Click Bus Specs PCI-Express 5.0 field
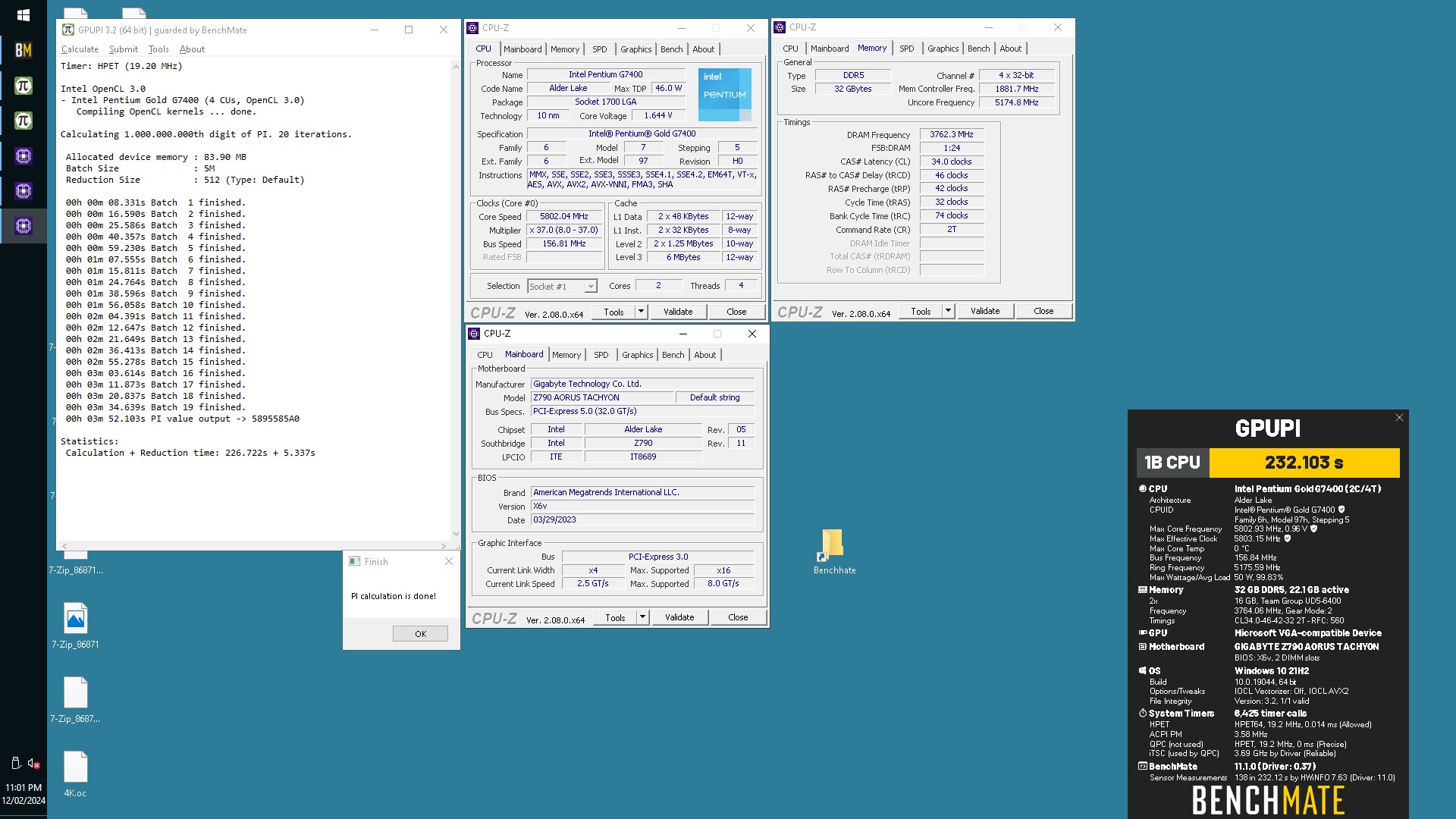This screenshot has height=819, width=1456. pyautogui.click(x=642, y=412)
